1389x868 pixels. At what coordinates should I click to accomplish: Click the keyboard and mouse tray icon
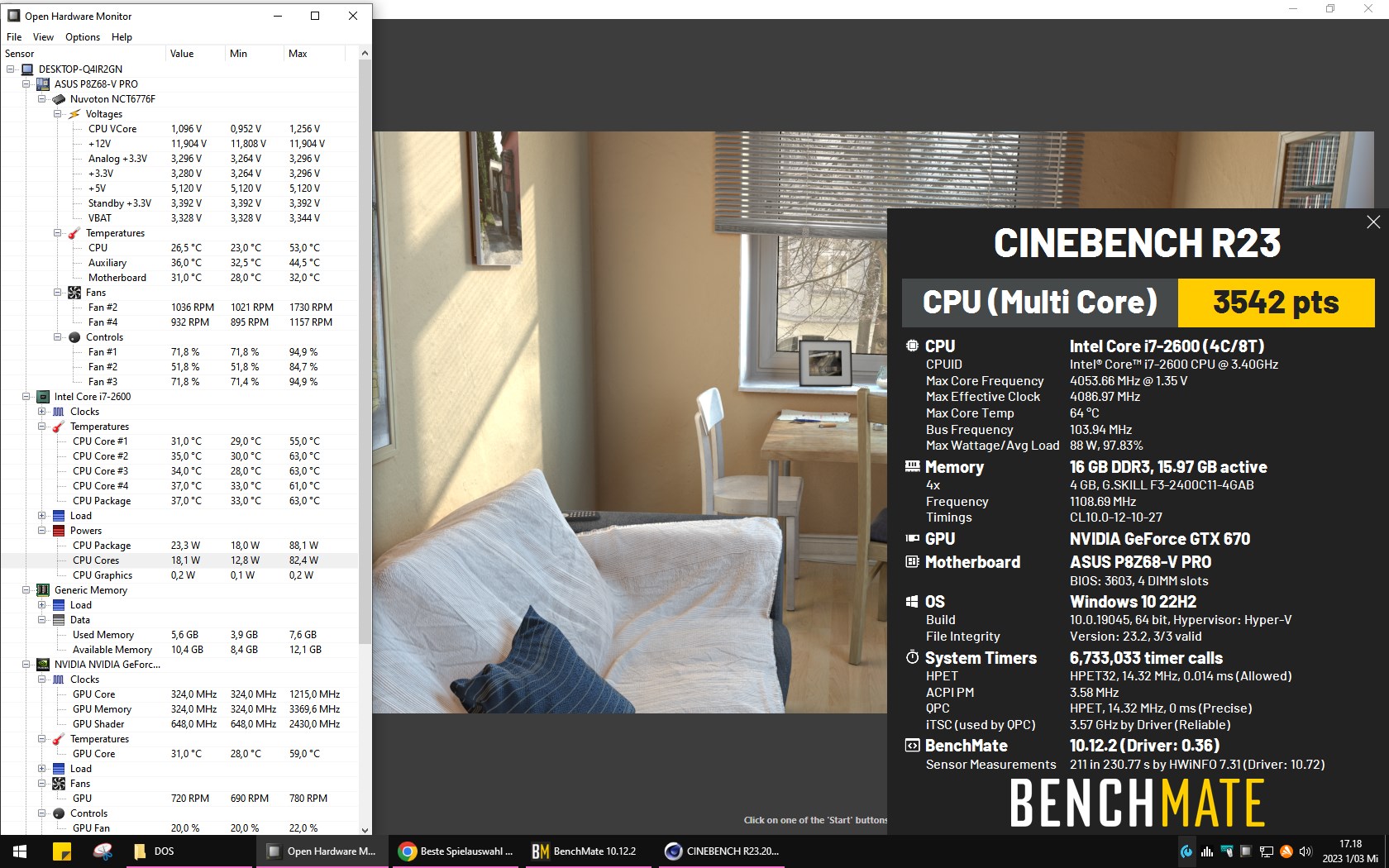(1226, 851)
